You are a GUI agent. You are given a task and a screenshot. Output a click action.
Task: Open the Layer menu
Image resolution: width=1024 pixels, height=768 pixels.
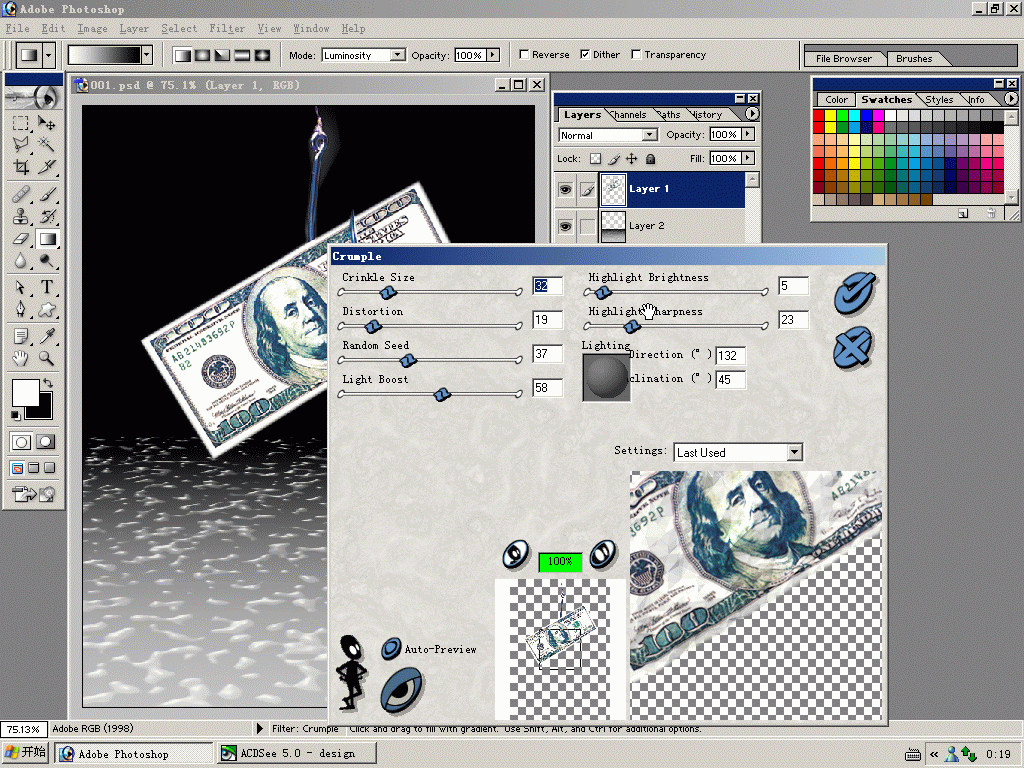pyautogui.click(x=134, y=28)
